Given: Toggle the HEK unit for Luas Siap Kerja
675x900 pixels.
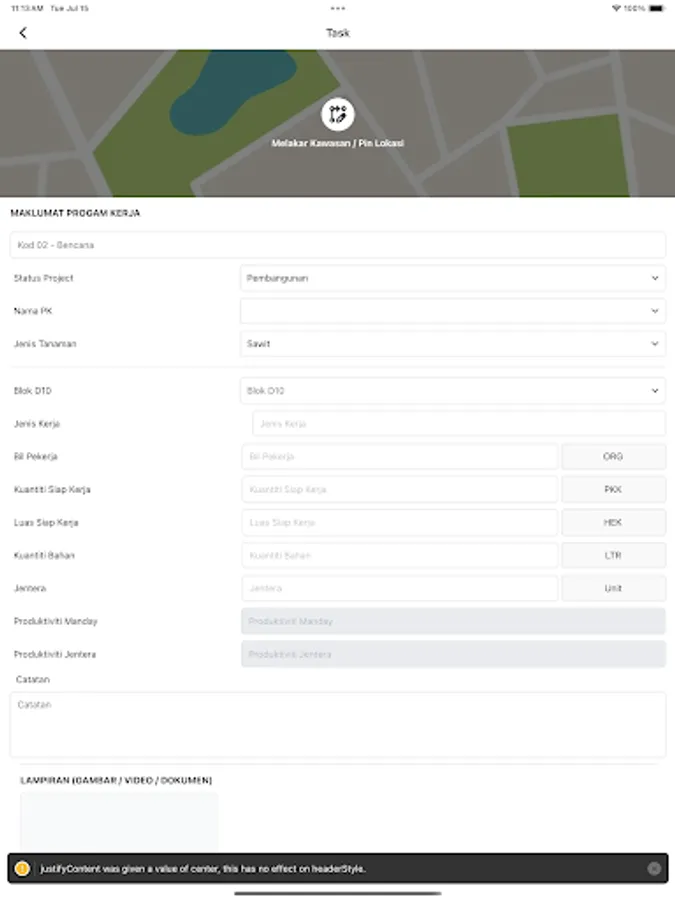Looking at the screenshot, I should [x=613, y=522].
